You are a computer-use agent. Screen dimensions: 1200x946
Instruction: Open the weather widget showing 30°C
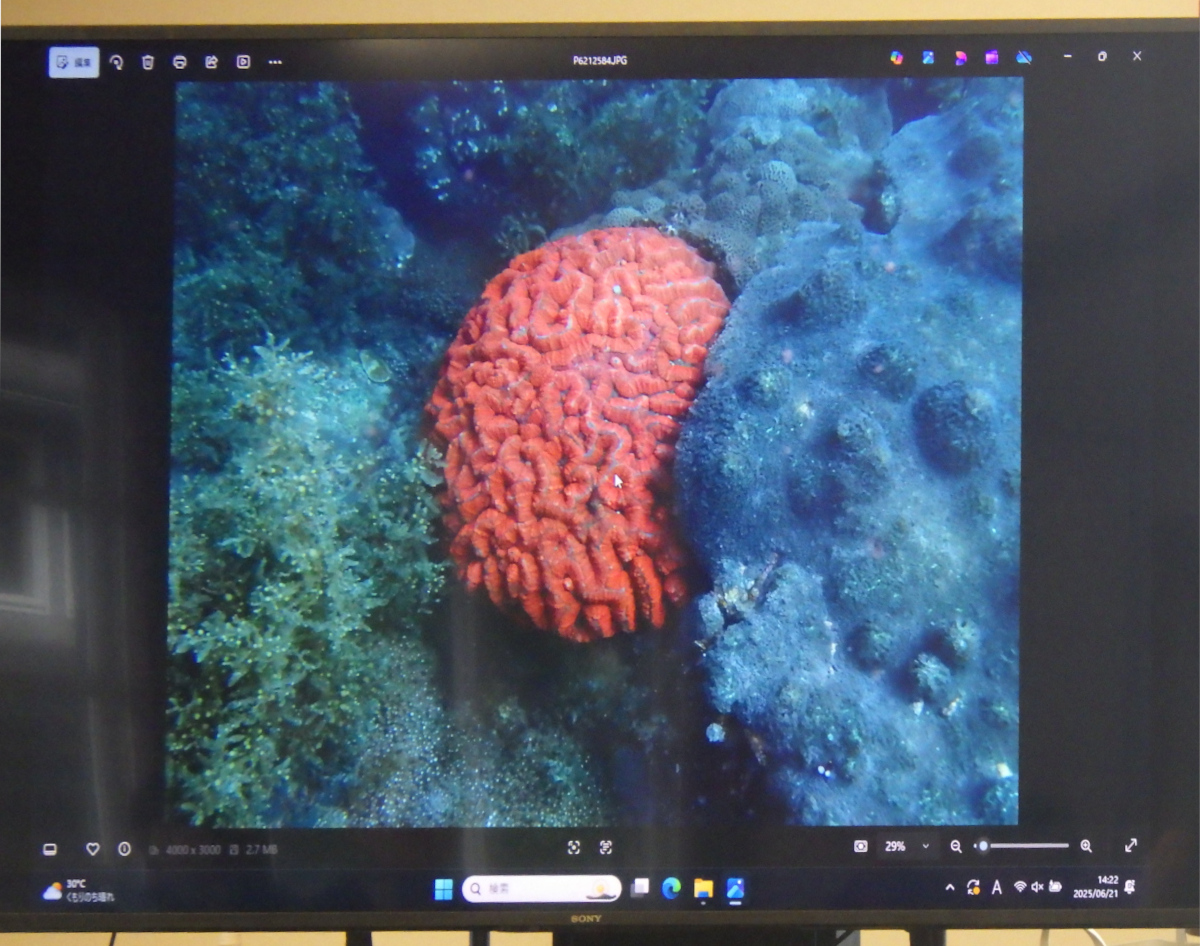(78, 890)
